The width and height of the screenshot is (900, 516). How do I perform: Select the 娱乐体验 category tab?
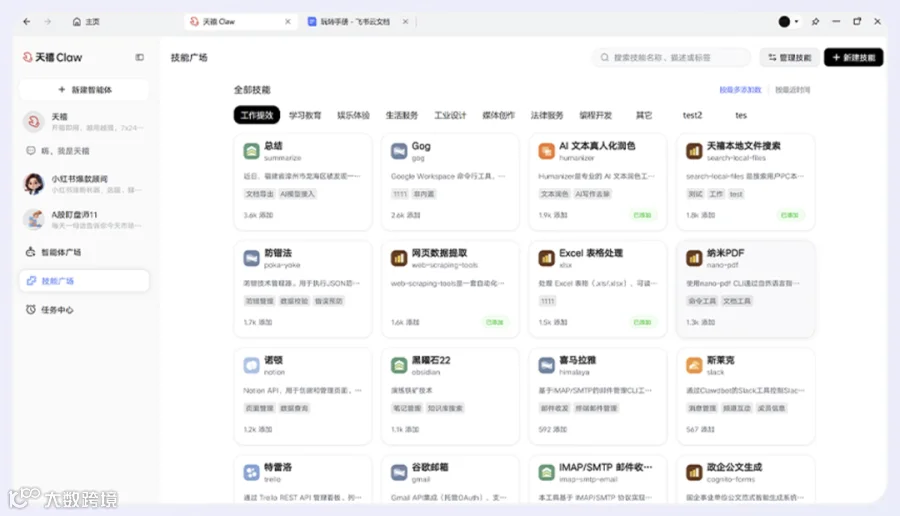(x=353, y=115)
